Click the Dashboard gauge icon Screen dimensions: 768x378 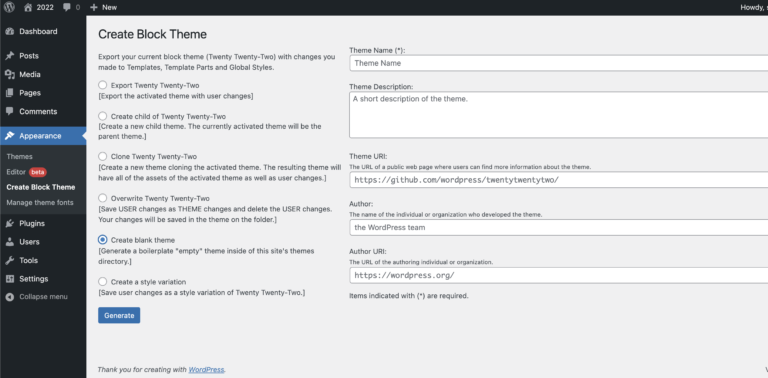9,31
